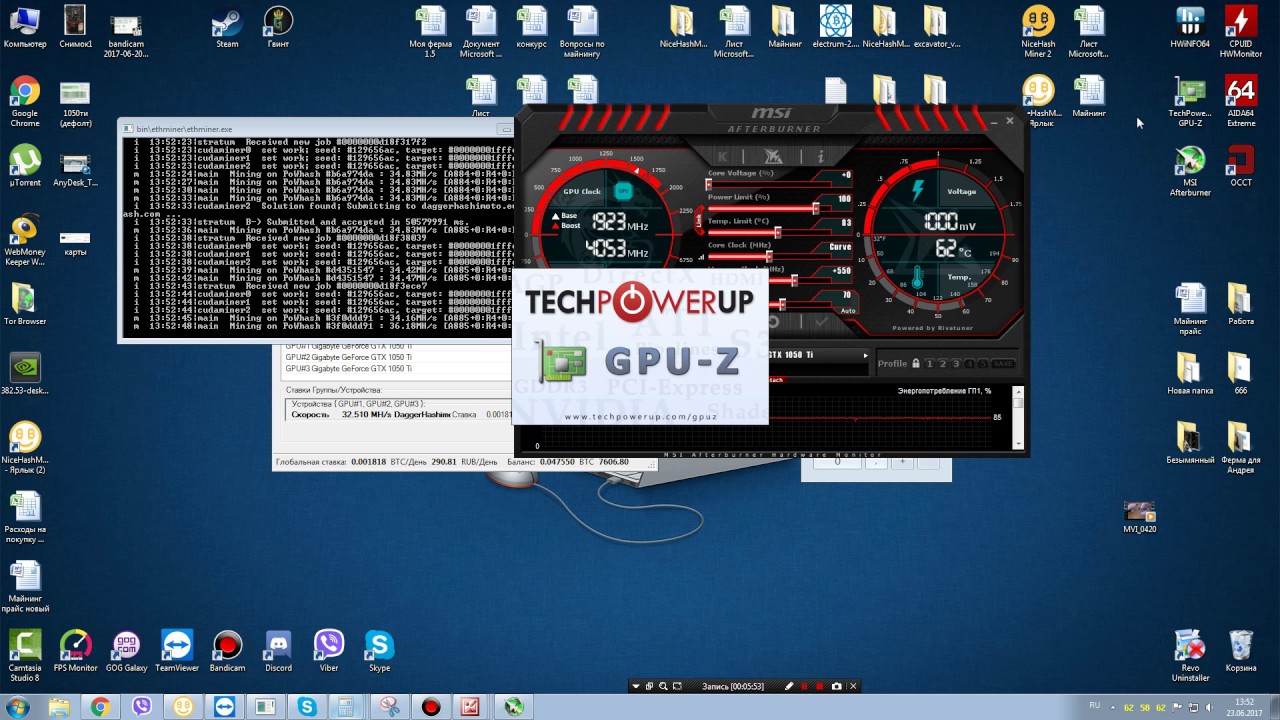
Task: Click the Bandicam pencil draw icon
Action: pos(789,686)
